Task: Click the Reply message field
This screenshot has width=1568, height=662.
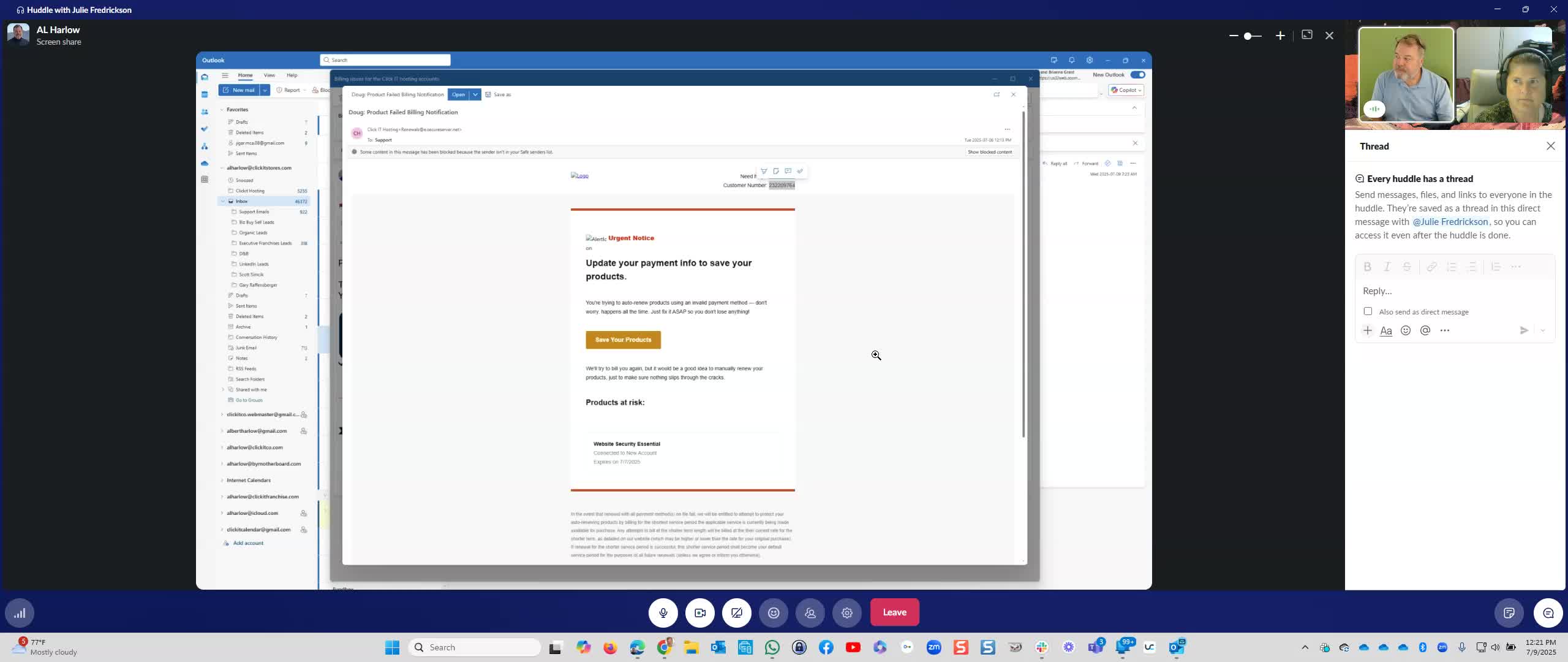Action: (1455, 291)
